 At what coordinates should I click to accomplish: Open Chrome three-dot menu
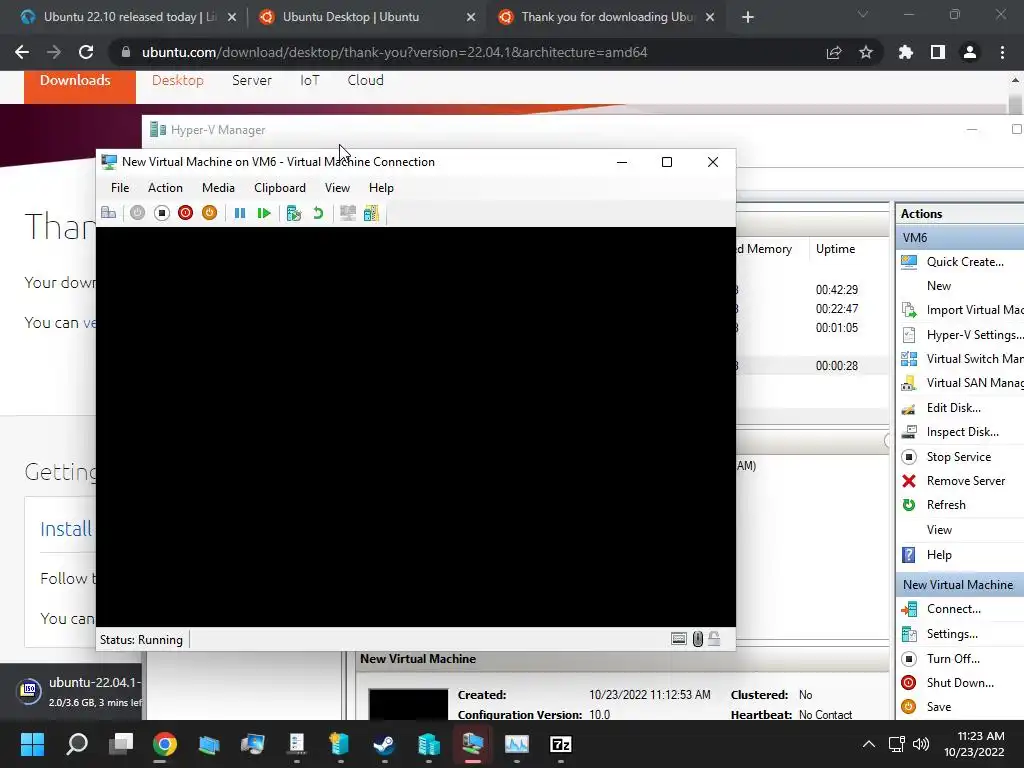(1002, 52)
